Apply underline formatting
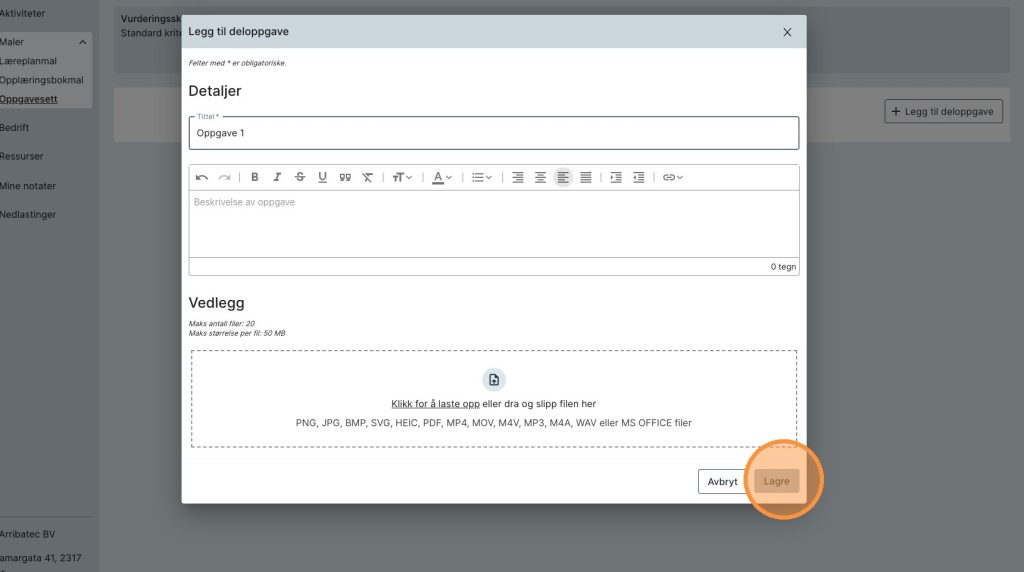Image resolution: width=1024 pixels, height=572 pixels. pos(322,178)
